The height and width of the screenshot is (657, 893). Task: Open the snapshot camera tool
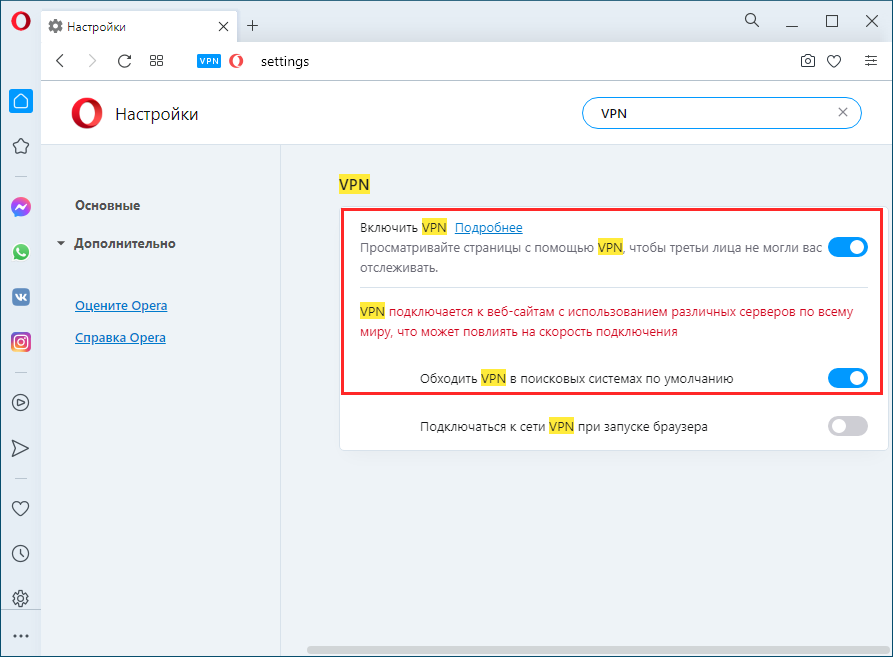[808, 61]
